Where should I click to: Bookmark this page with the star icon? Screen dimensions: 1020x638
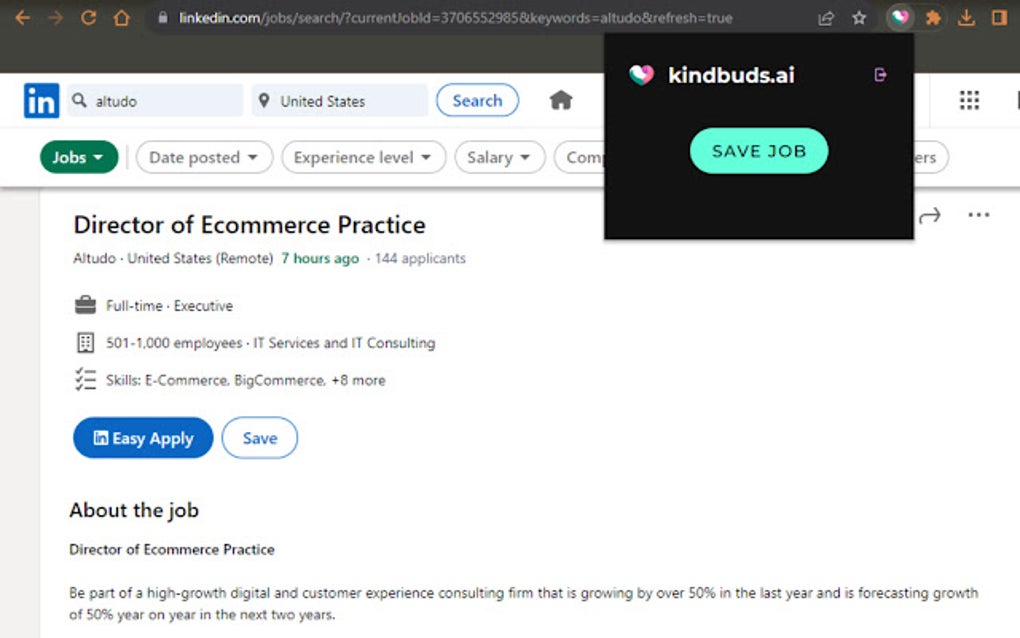(859, 18)
